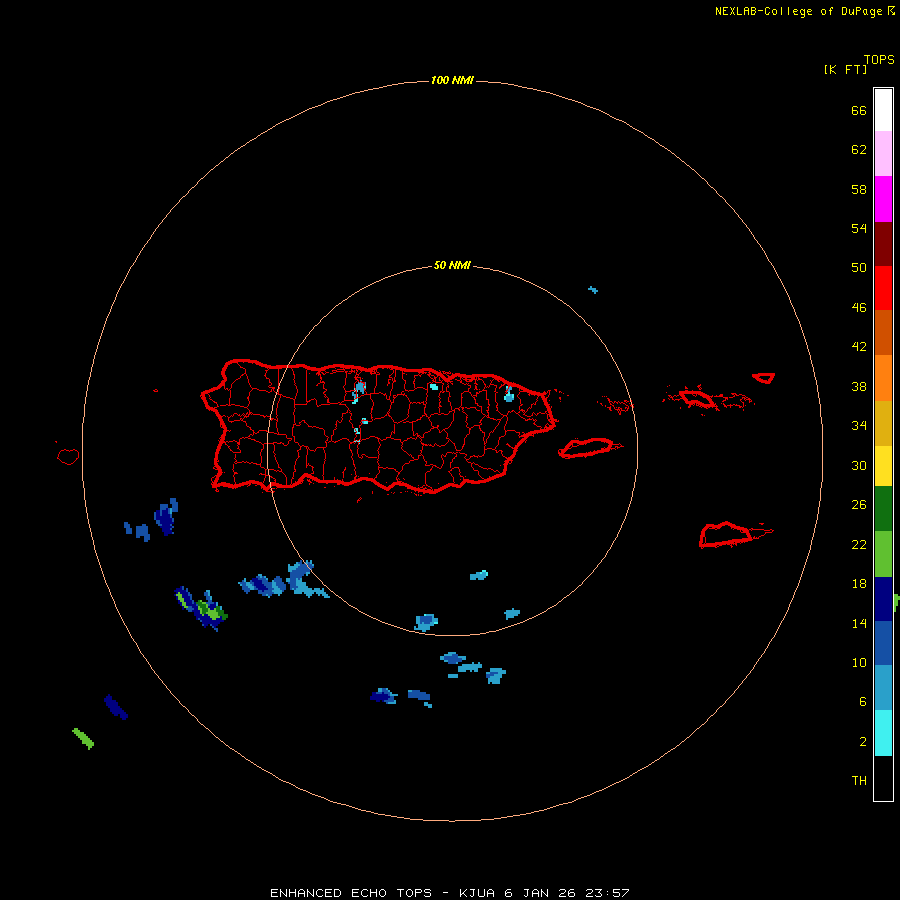Select the 22 legend value
Image resolution: width=900 pixels, height=900 pixels.
(859, 544)
